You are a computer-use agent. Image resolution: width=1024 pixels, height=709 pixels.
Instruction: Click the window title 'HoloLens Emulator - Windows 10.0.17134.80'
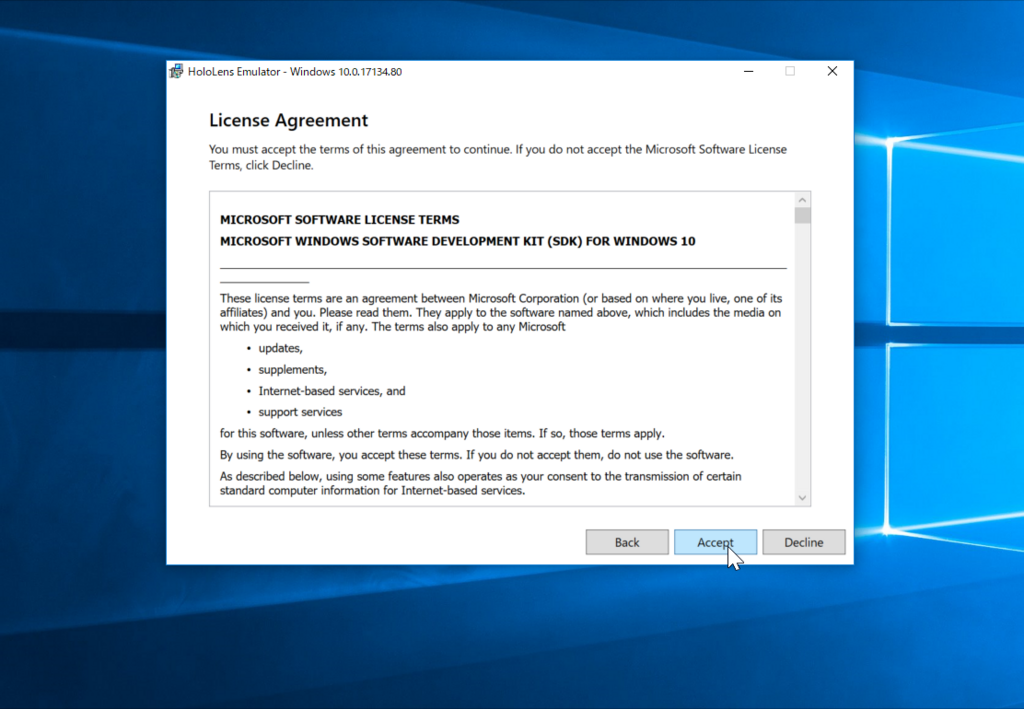click(x=295, y=72)
